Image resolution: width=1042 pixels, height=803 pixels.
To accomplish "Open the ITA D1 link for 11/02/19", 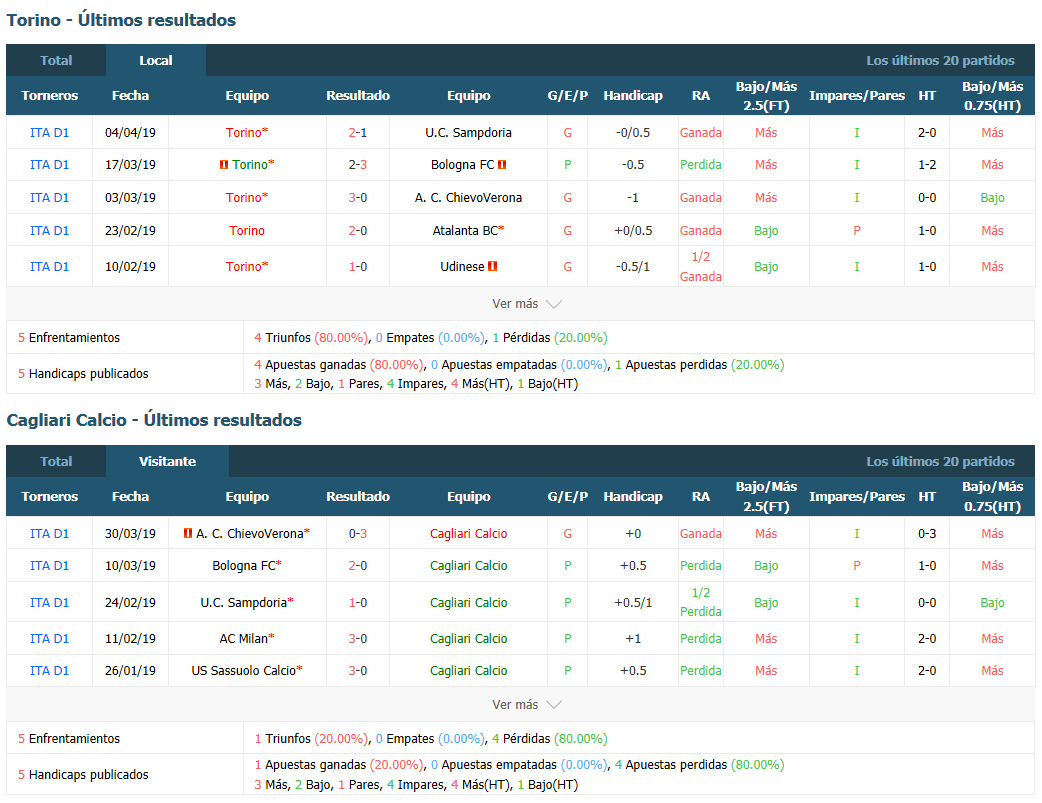I will 49,639.
